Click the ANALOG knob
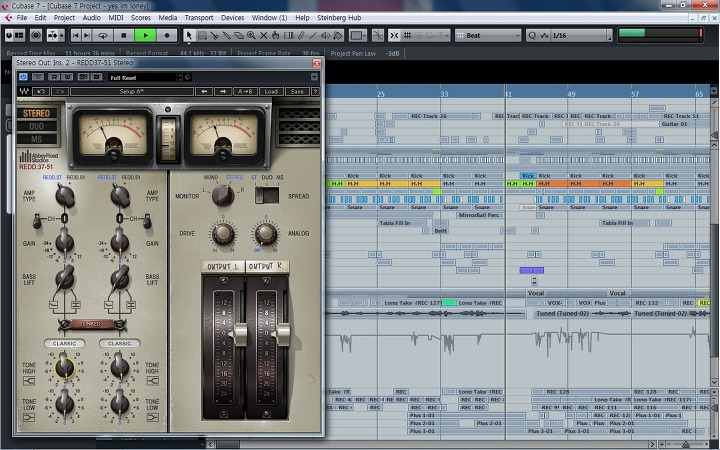 (265, 234)
